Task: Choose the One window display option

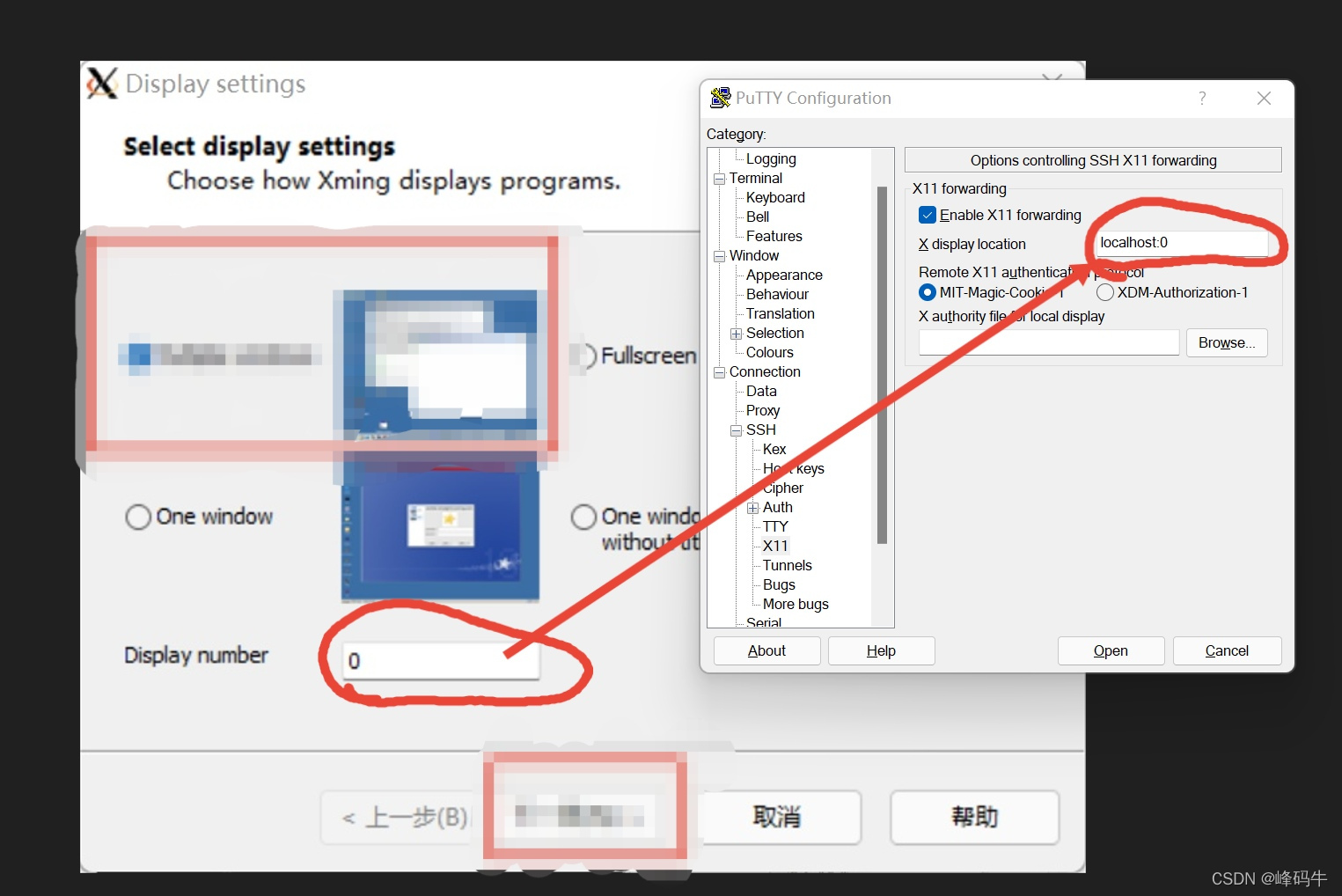Action: coord(138,517)
